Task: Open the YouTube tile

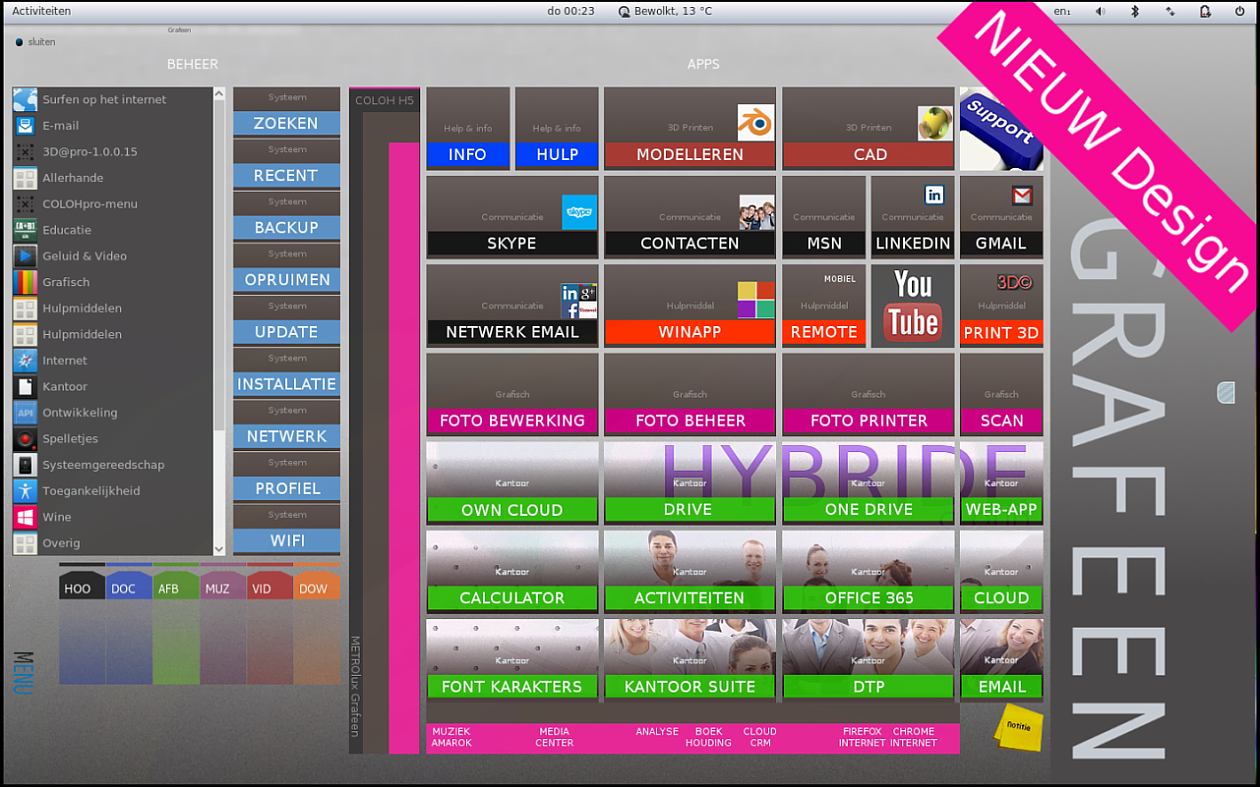Action: [x=912, y=305]
